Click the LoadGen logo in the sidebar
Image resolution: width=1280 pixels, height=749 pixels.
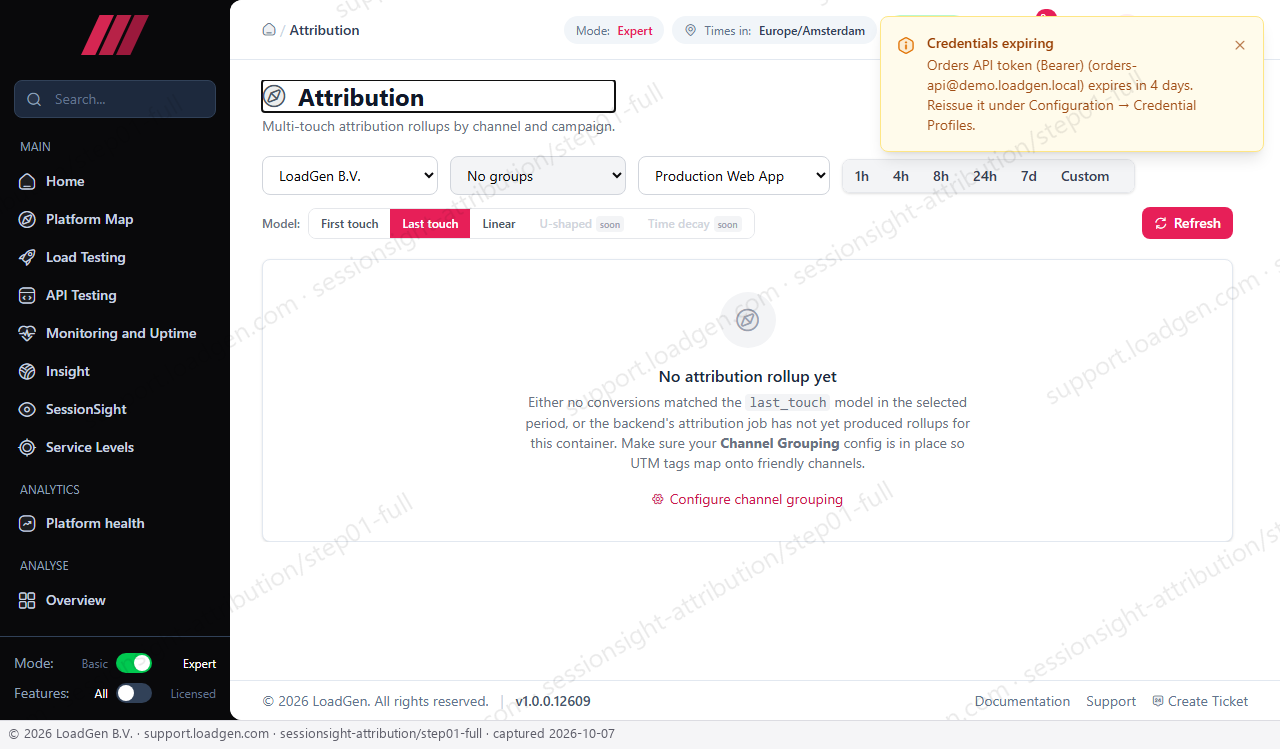click(115, 35)
